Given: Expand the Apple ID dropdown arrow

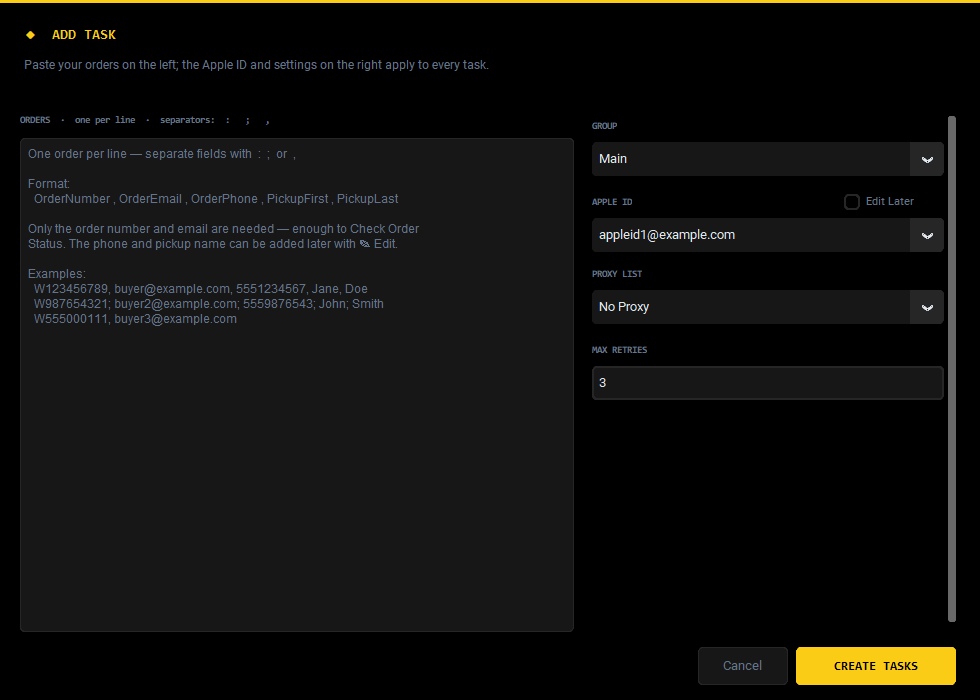Looking at the screenshot, I should click(927, 236).
